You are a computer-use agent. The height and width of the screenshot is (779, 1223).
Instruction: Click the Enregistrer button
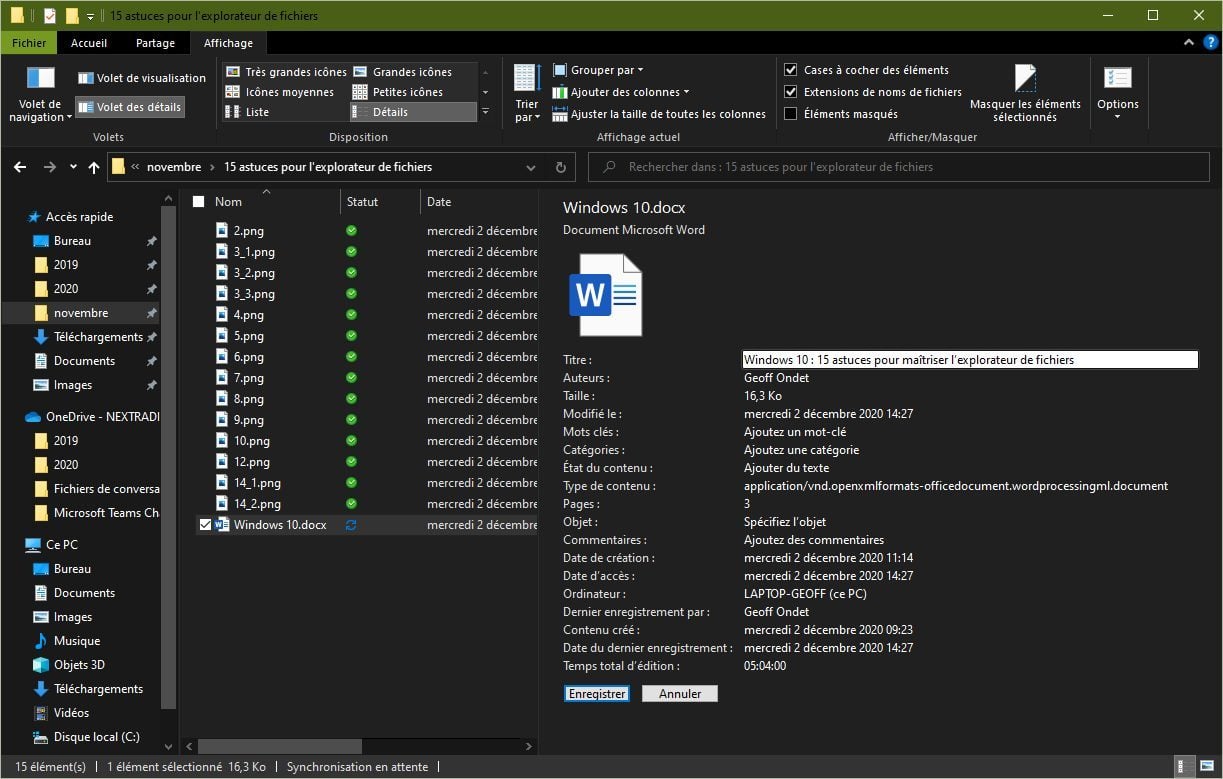(x=597, y=693)
